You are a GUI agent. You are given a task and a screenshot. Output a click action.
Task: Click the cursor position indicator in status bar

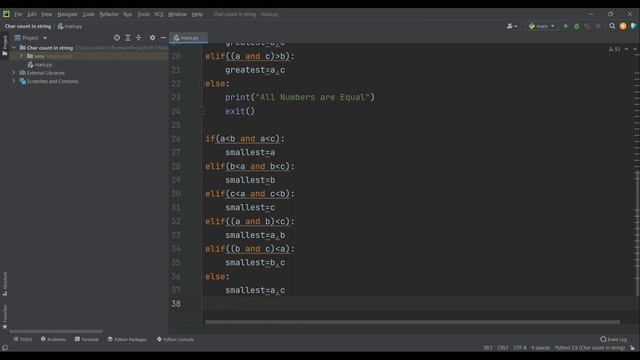(x=488, y=348)
